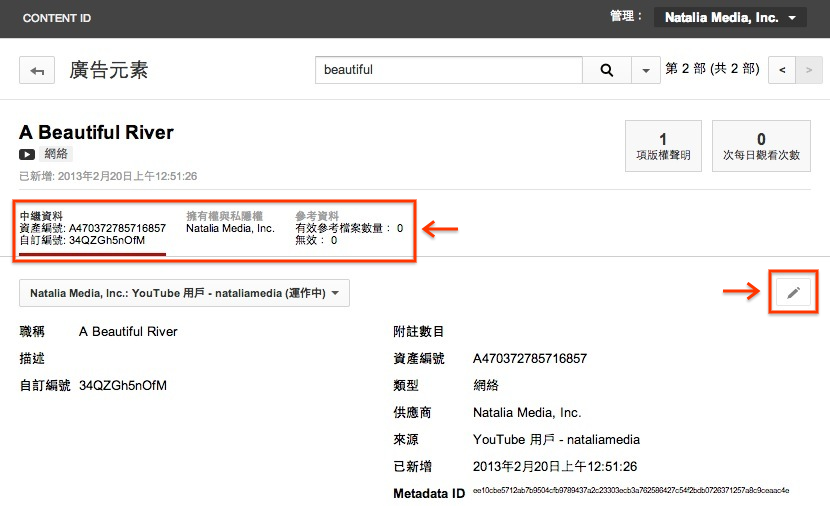This screenshot has width=831, height=506.
Task: Click the 供應商 value Natalia Media, Inc.
Action: click(527, 413)
